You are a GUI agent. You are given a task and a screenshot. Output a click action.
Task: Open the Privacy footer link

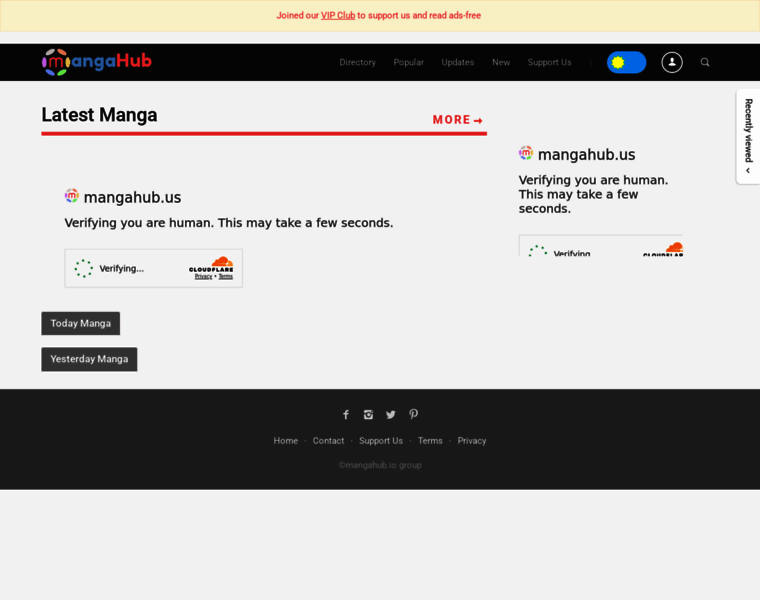[x=472, y=441]
